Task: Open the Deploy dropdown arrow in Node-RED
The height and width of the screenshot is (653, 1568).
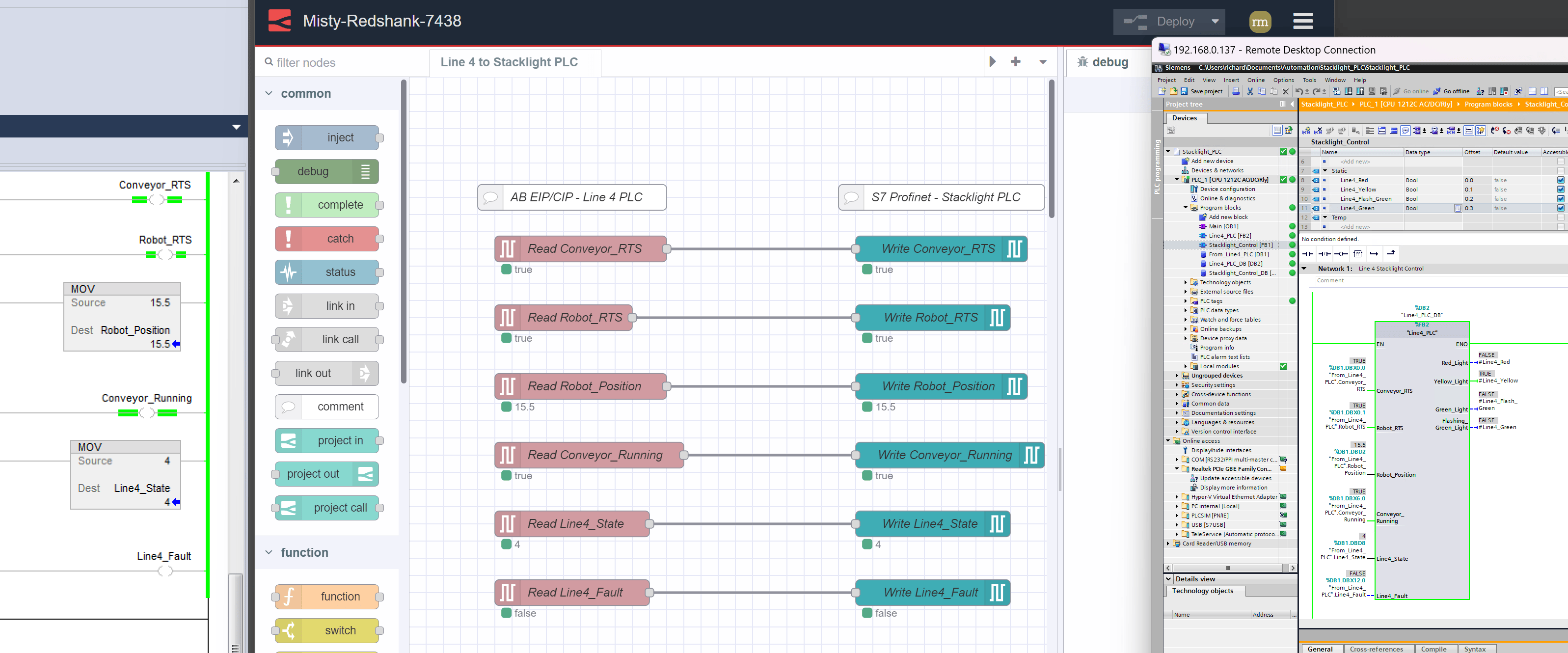Action: pos(1215,21)
